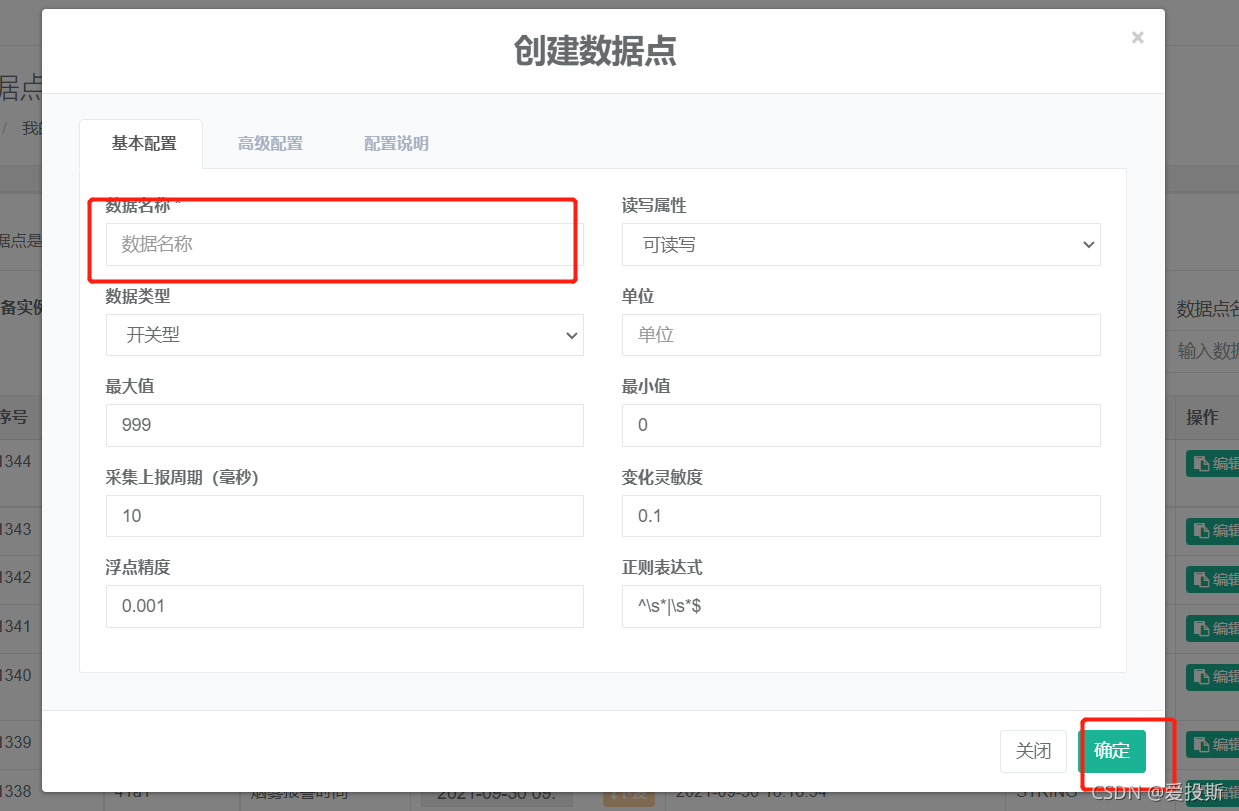1239x811 pixels.
Task: Click the background 数据点 search box
Action: 1207,351
